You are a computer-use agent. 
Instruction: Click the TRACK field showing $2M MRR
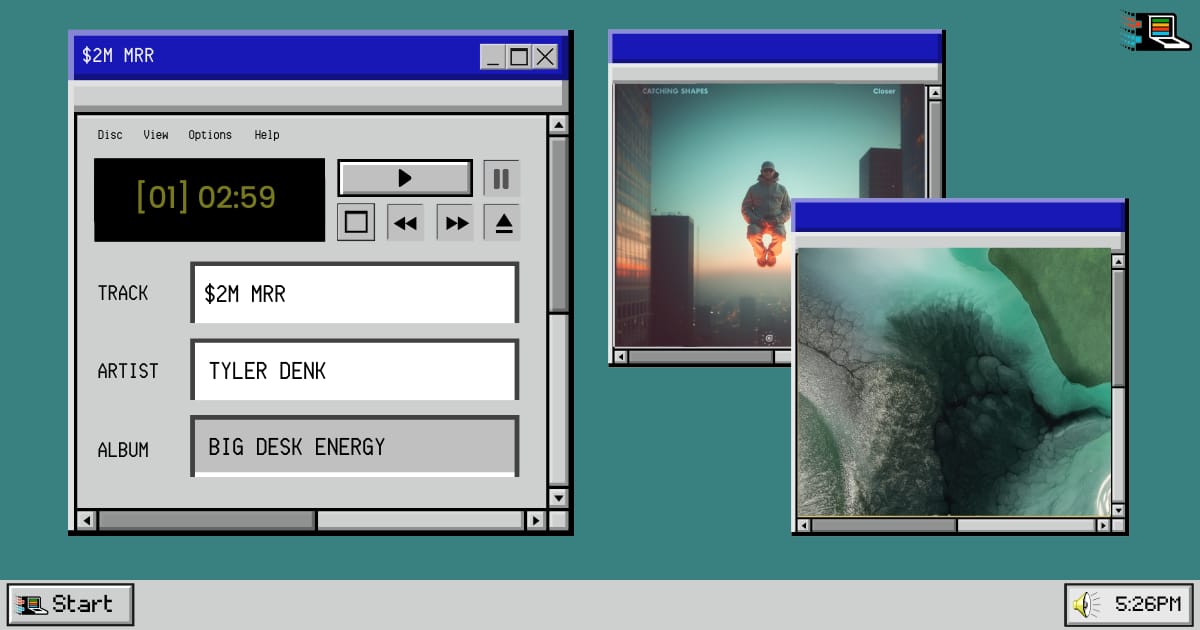tap(355, 293)
